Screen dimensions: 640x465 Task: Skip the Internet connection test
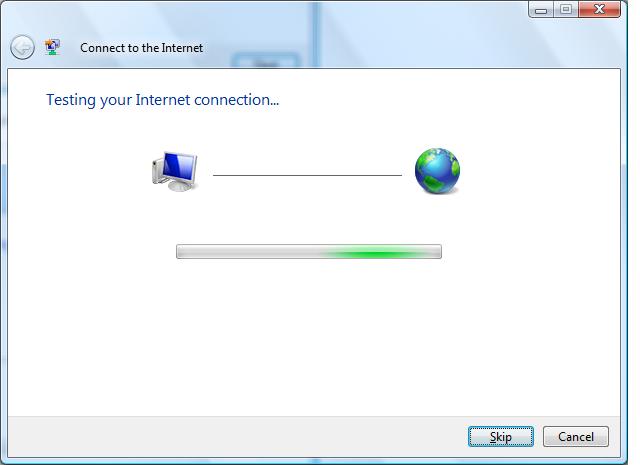500,437
